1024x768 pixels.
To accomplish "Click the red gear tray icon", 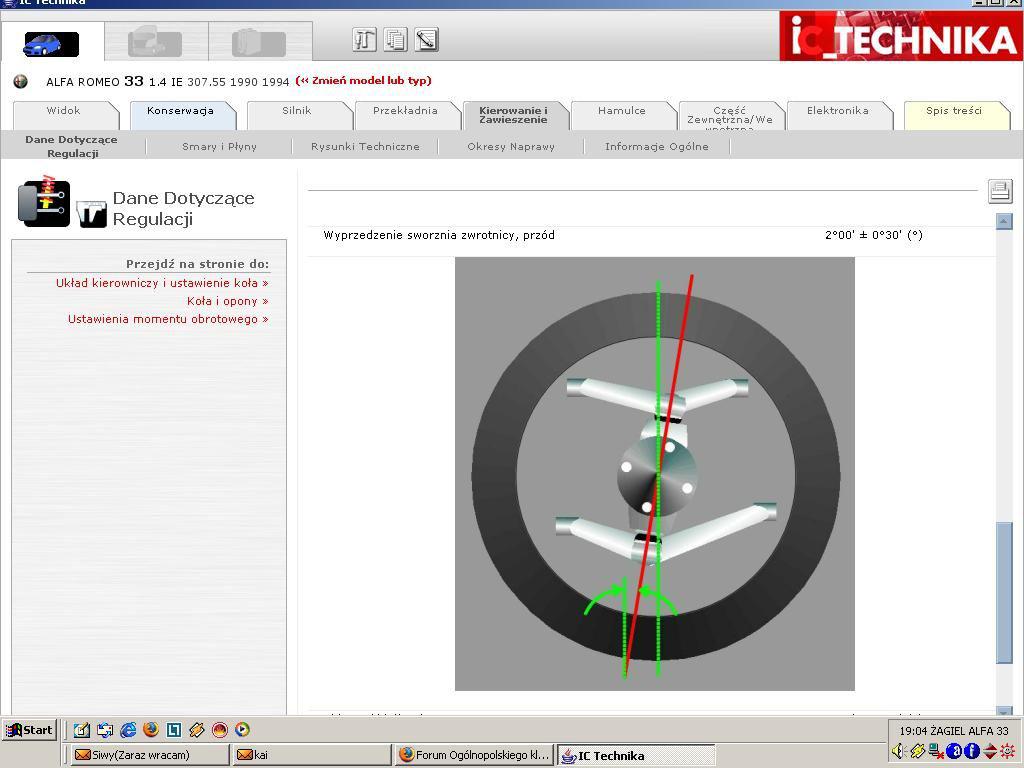I will click(x=1008, y=751).
